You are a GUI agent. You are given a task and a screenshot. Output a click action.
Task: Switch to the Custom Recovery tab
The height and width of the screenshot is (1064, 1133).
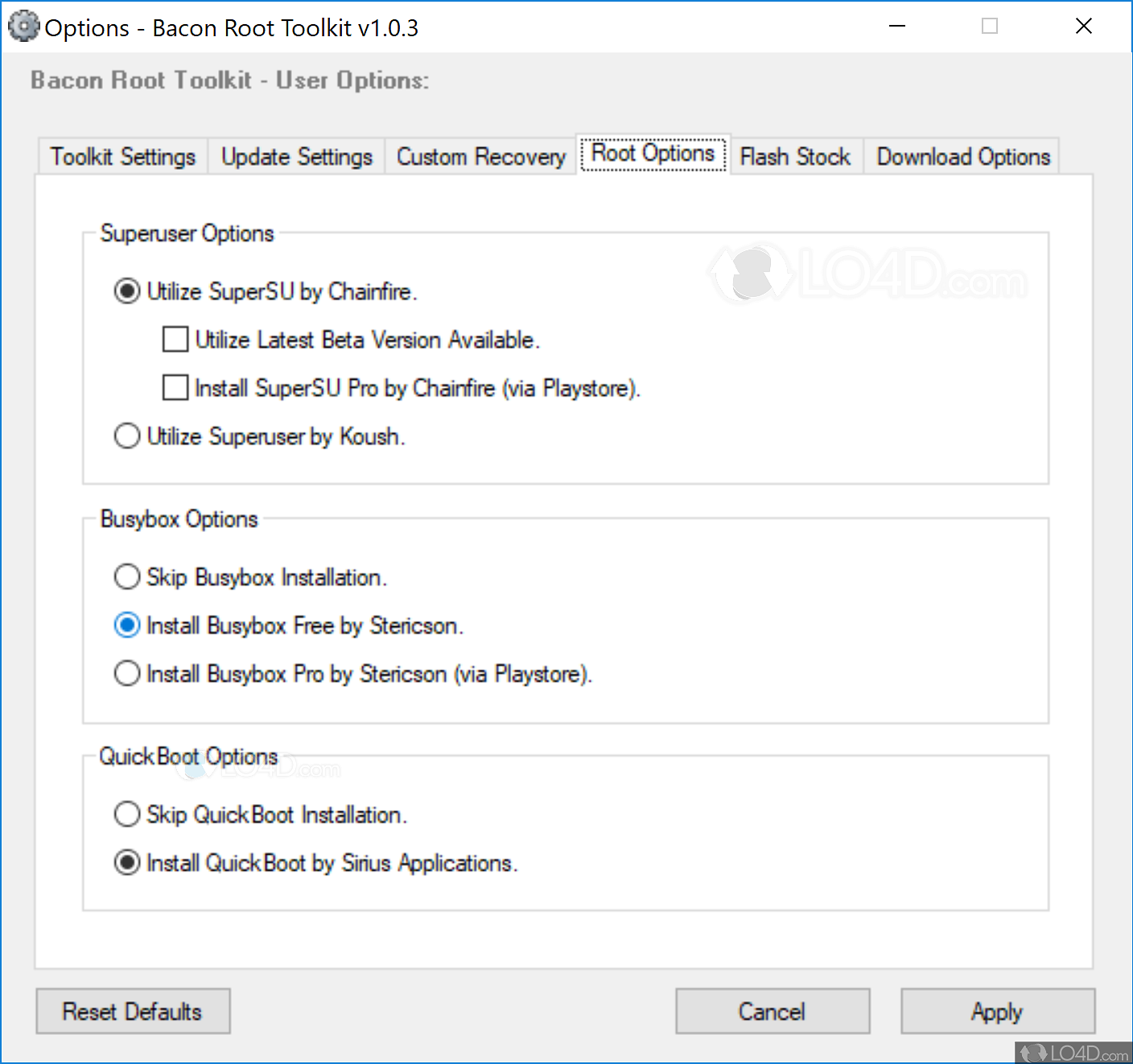480,157
